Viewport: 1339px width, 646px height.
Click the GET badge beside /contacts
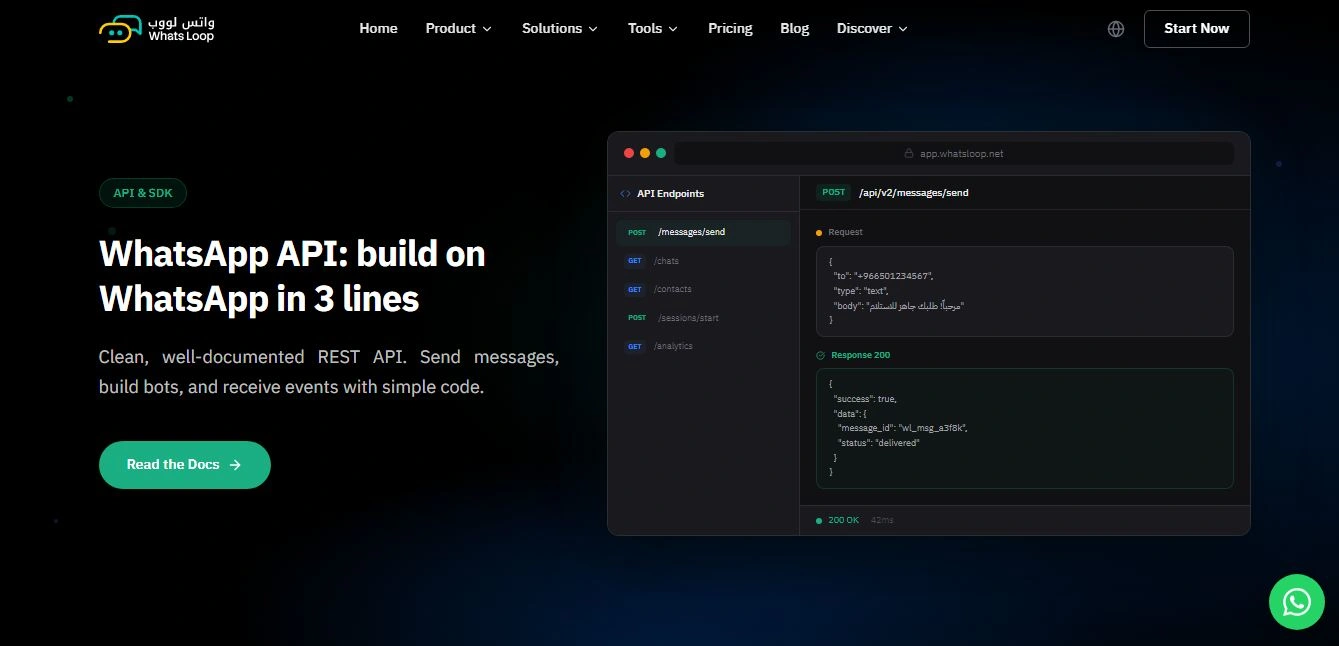pyautogui.click(x=635, y=289)
